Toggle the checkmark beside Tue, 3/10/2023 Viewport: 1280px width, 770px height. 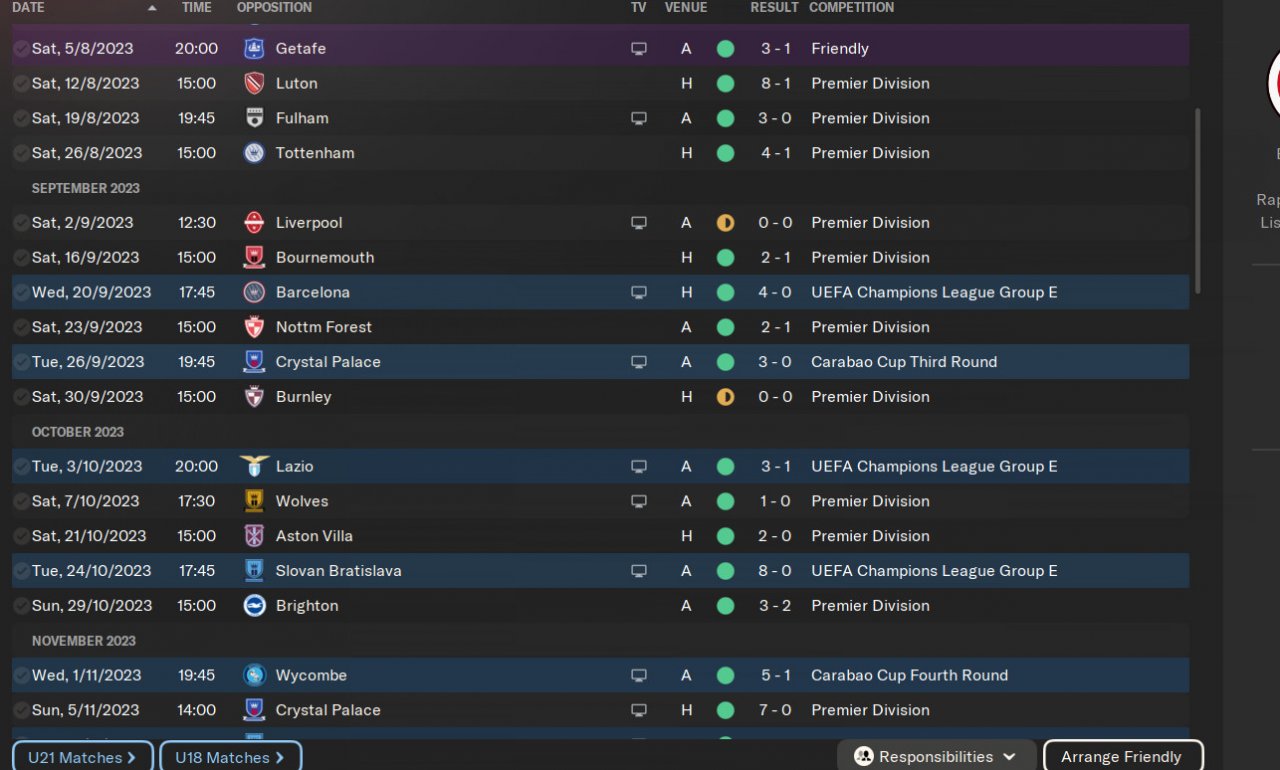pyautogui.click(x=21, y=466)
